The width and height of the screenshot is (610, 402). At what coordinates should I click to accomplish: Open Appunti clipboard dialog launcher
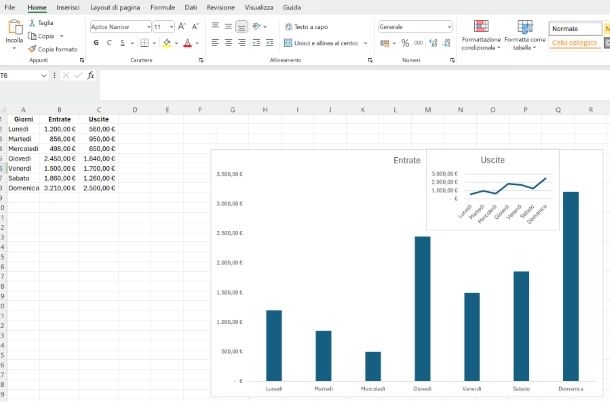tap(82, 60)
